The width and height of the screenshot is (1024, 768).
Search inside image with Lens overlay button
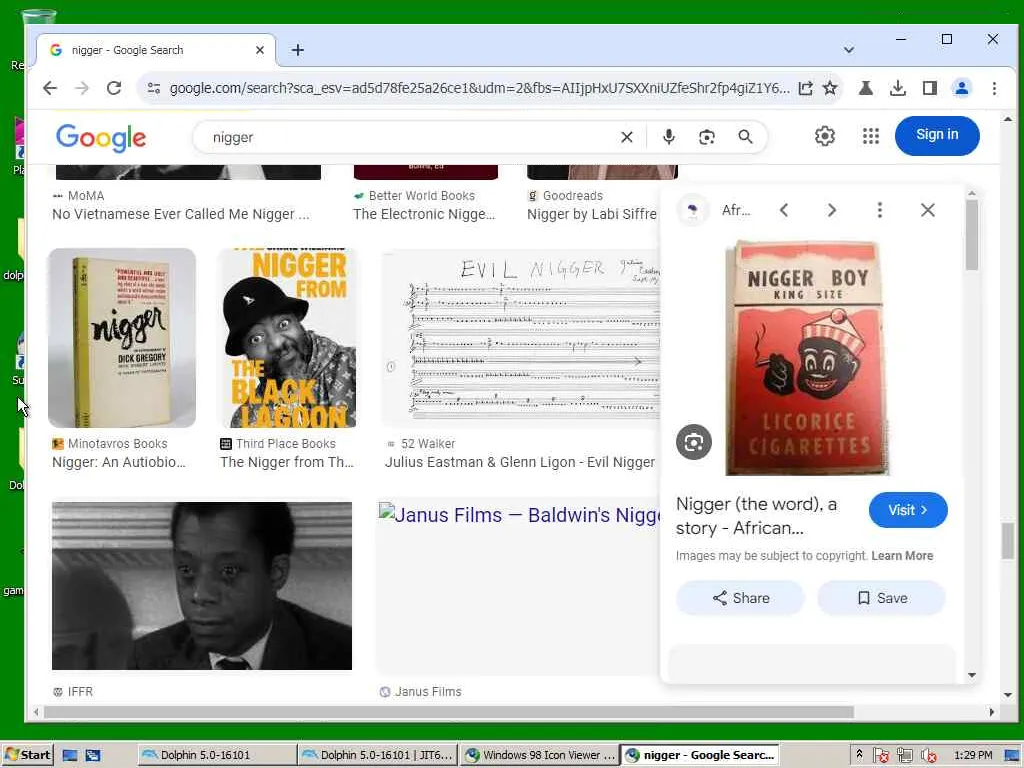coord(694,442)
